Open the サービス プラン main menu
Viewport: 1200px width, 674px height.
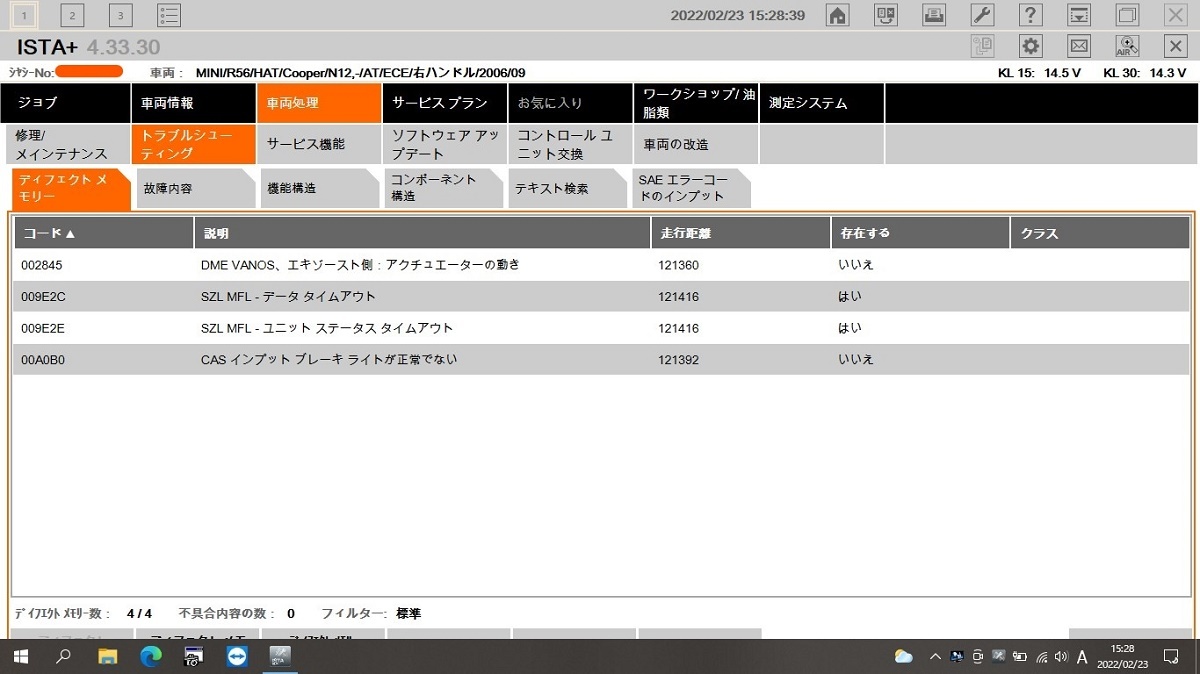445,103
